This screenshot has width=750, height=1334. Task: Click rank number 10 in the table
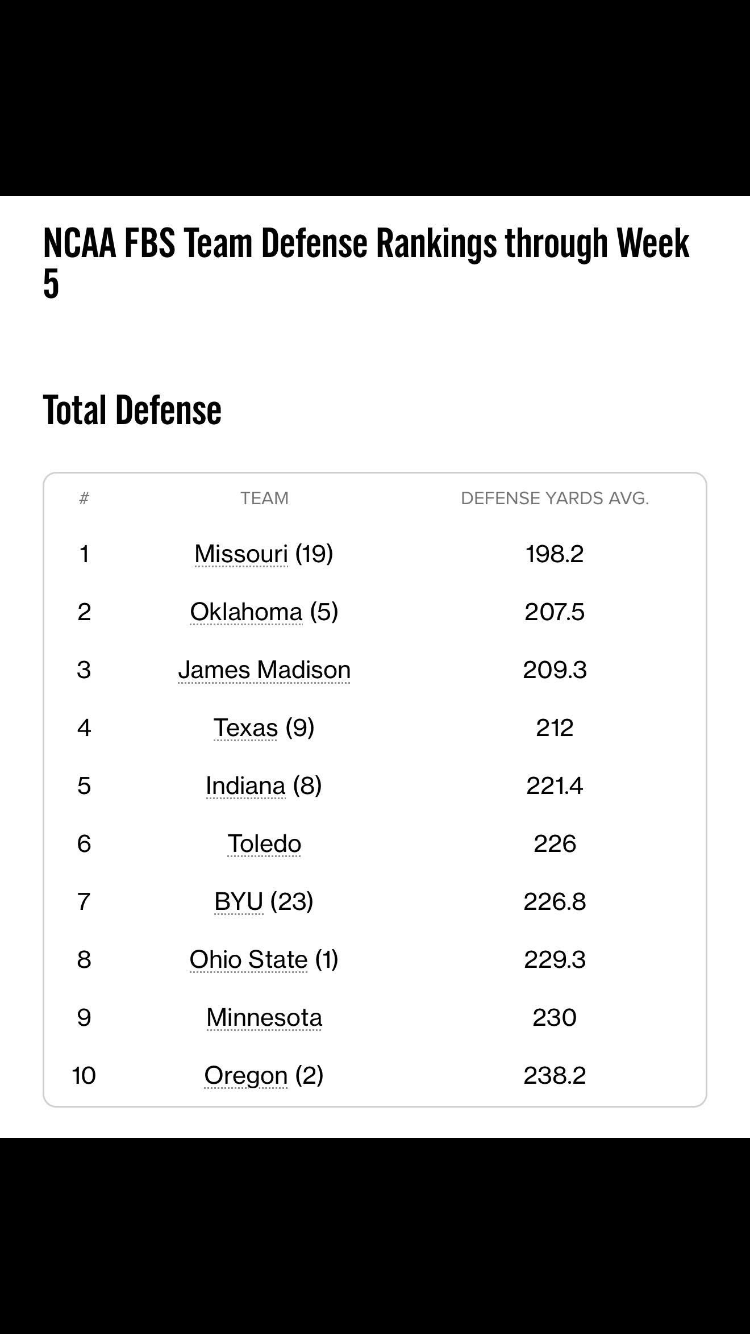pyautogui.click(x=84, y=1076)
